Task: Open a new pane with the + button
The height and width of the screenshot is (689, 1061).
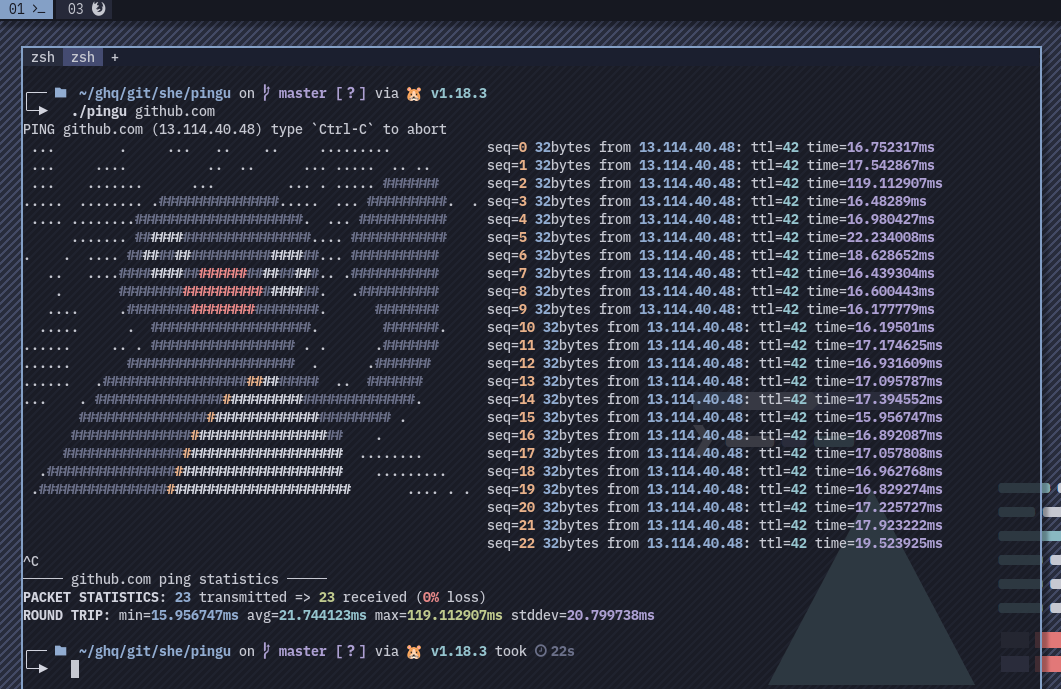Action: (115, 57)
